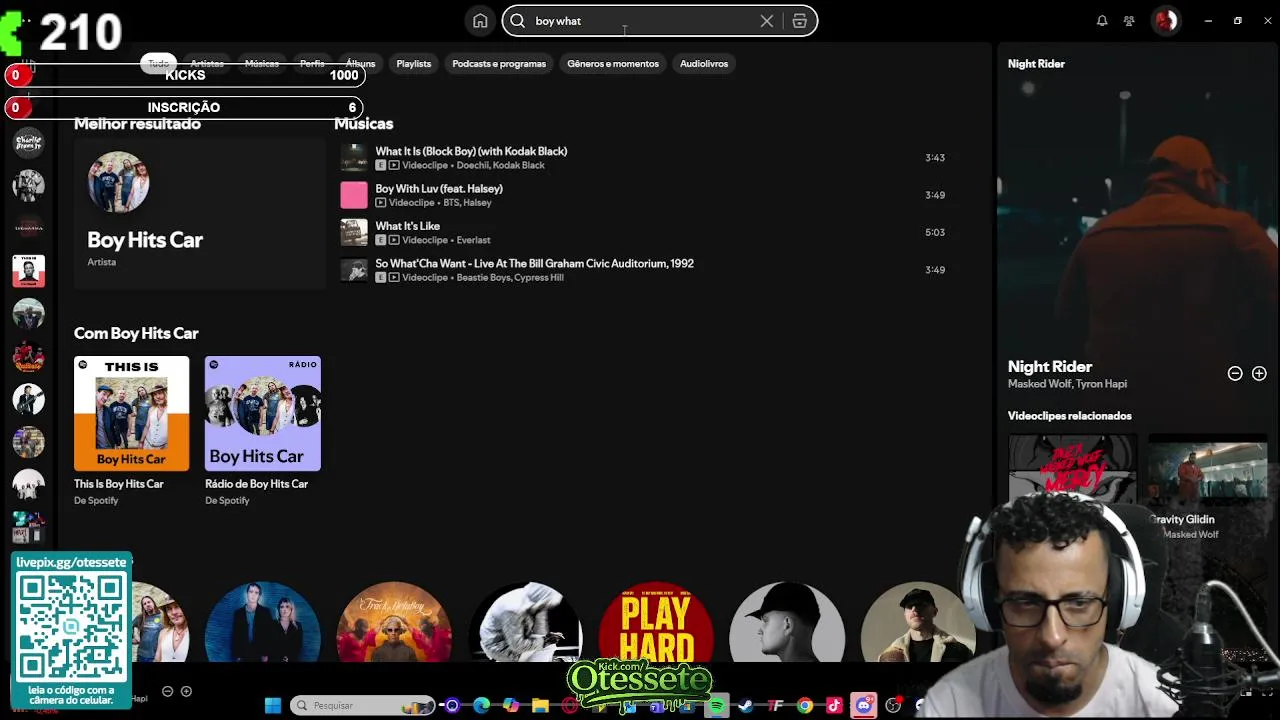This screenshot has height=720, width=1280.
Task: Open notifications bell icon
Action: (x=1102, y=21)
